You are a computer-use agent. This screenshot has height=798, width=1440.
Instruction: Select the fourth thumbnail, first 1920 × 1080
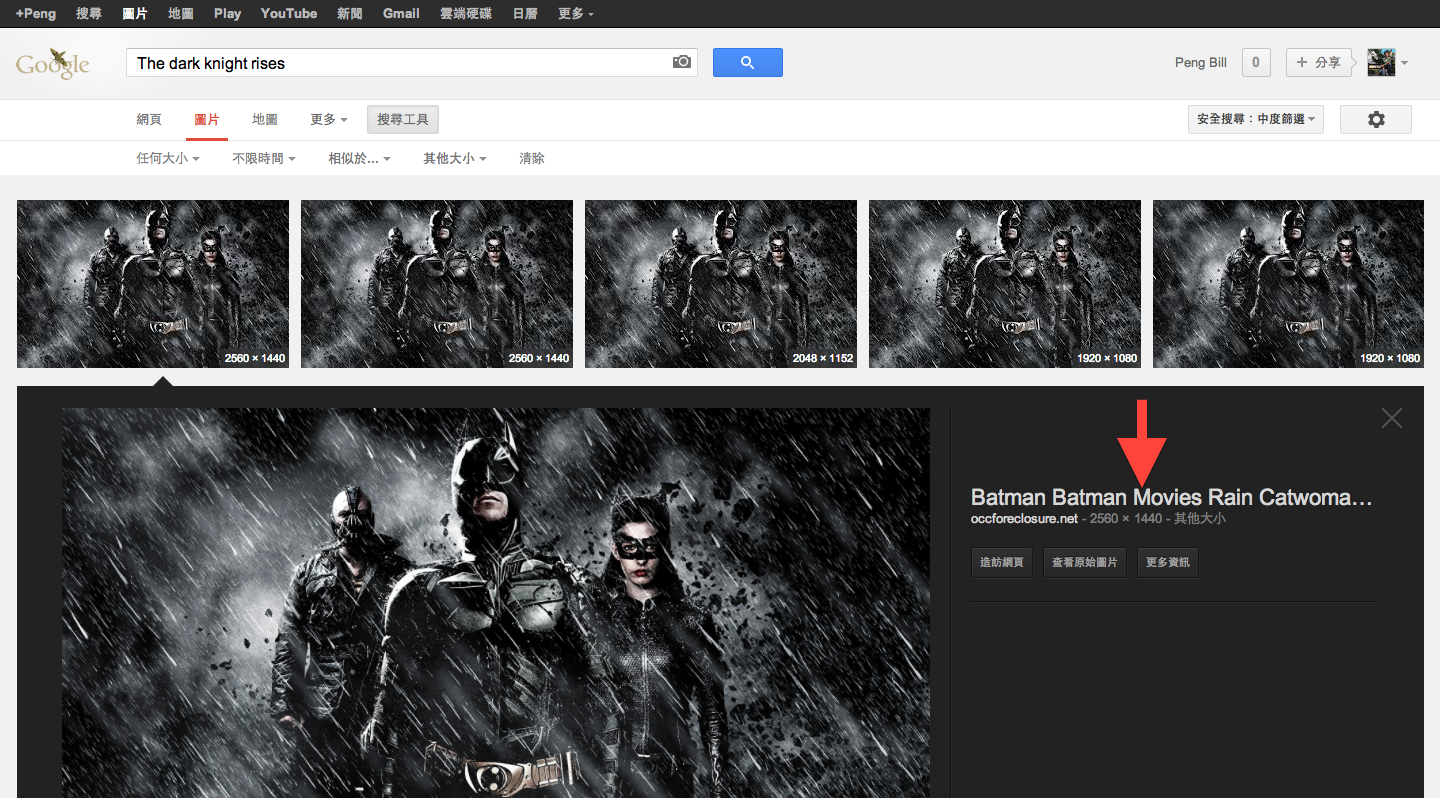pyautogui.click(x=1005, y=284)
